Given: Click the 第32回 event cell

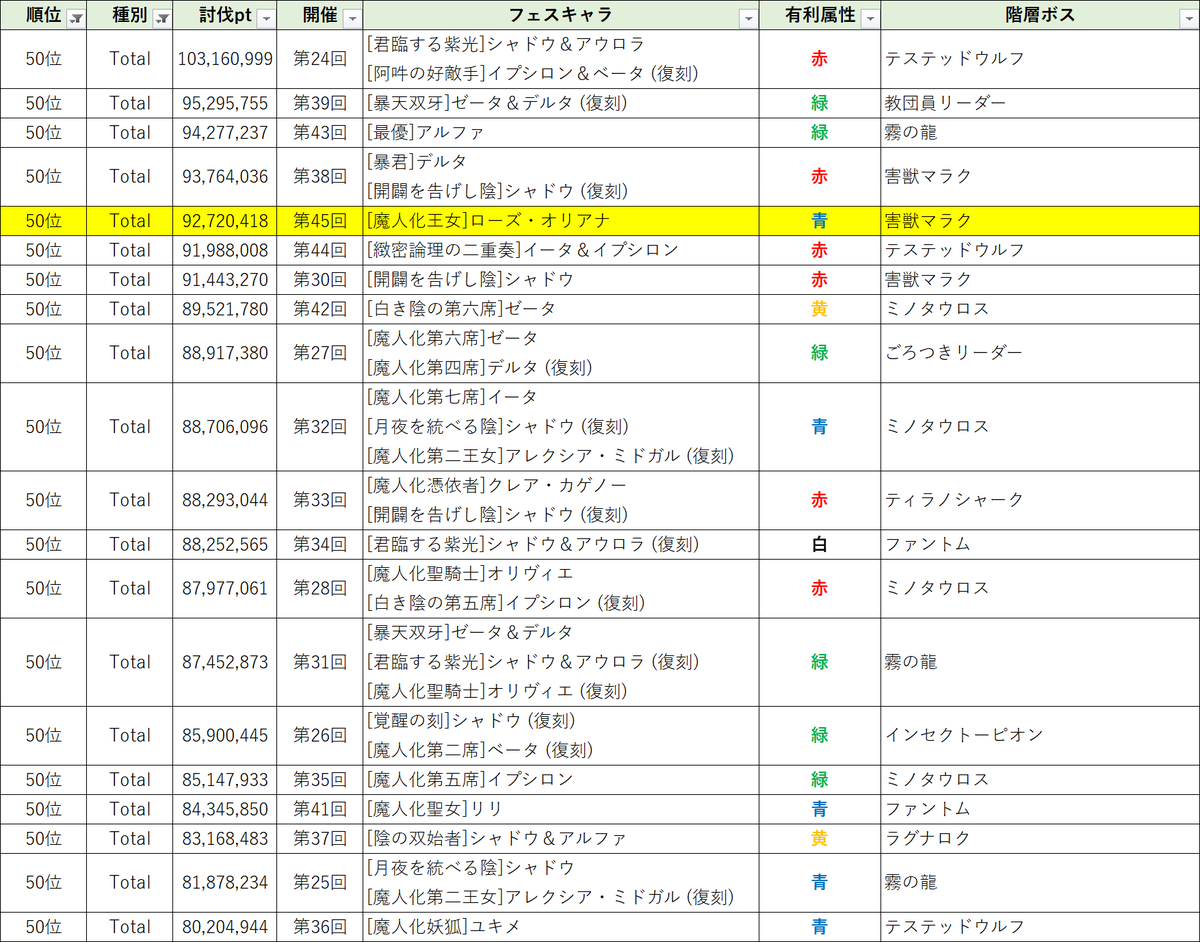Looking at the screenshot, I should point(320,426).
